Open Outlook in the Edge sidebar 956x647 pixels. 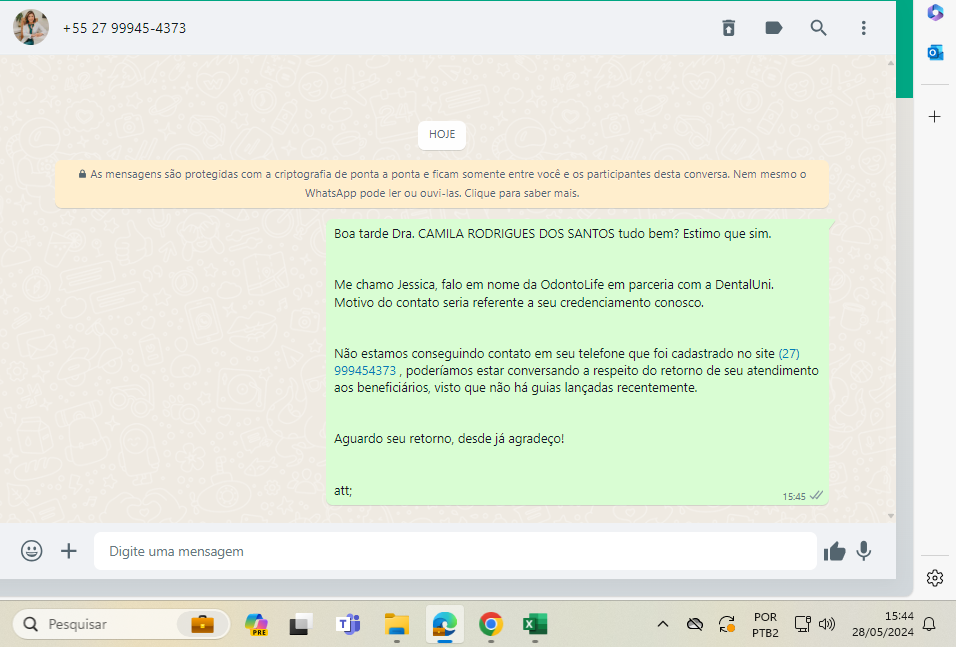(x=935, y=53)
